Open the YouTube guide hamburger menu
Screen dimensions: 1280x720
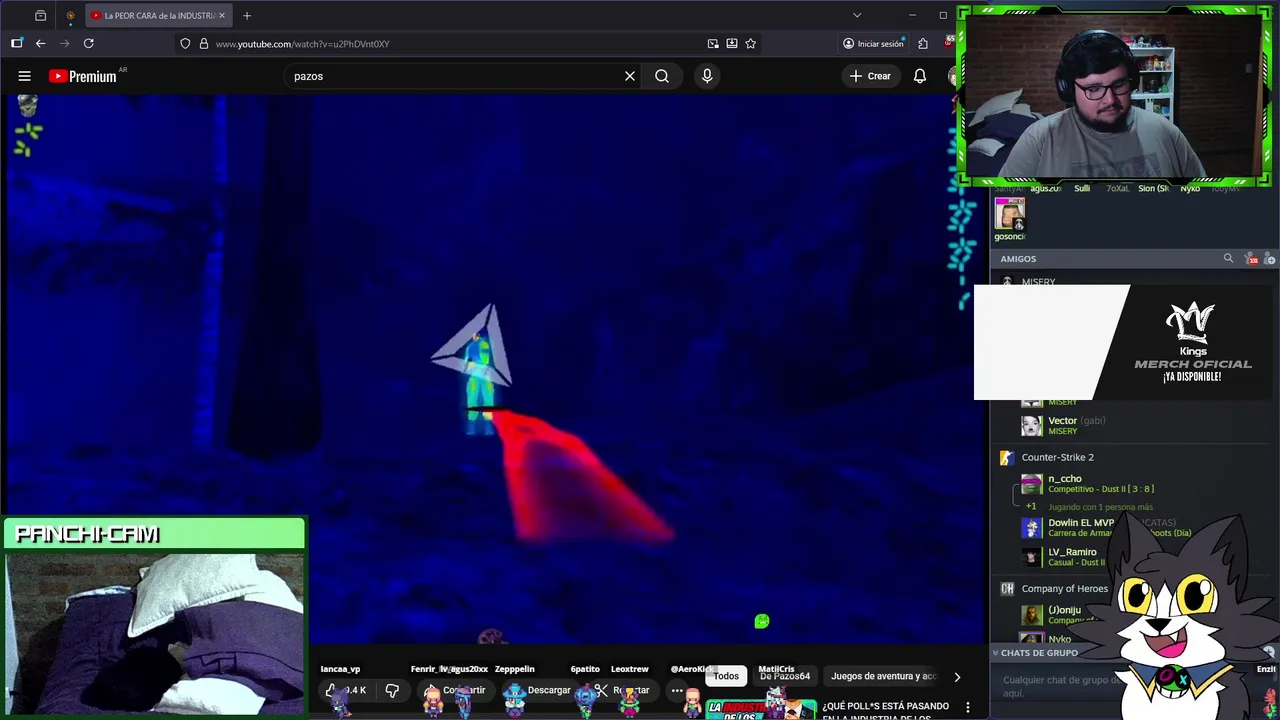[24, 76]
